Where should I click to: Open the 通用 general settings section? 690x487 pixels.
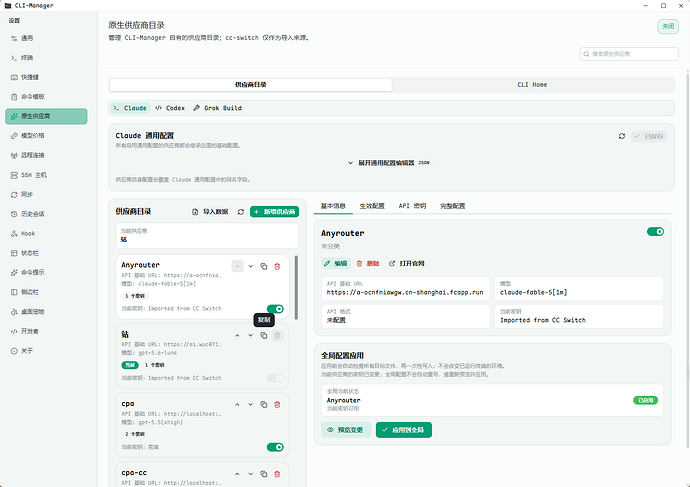pyautogui.click(x=46, y=38)
